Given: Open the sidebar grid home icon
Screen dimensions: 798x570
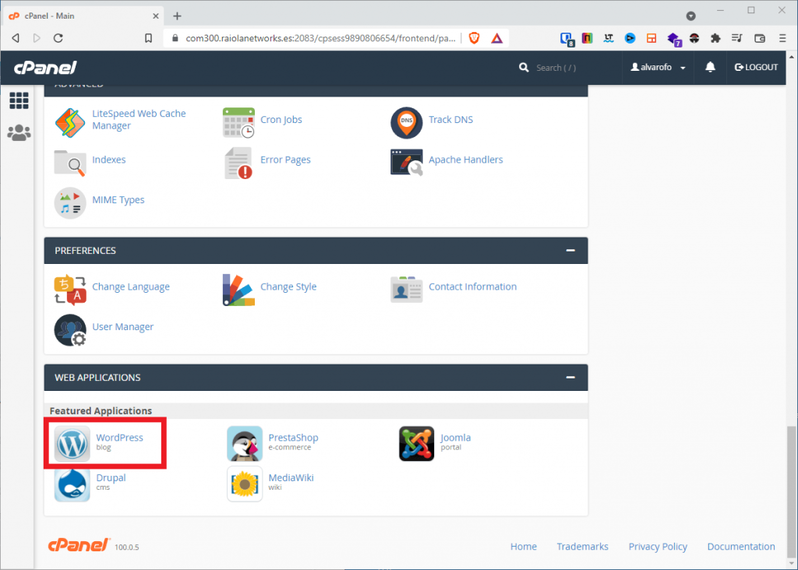Looking at the screenshot, I should point(19,101).
